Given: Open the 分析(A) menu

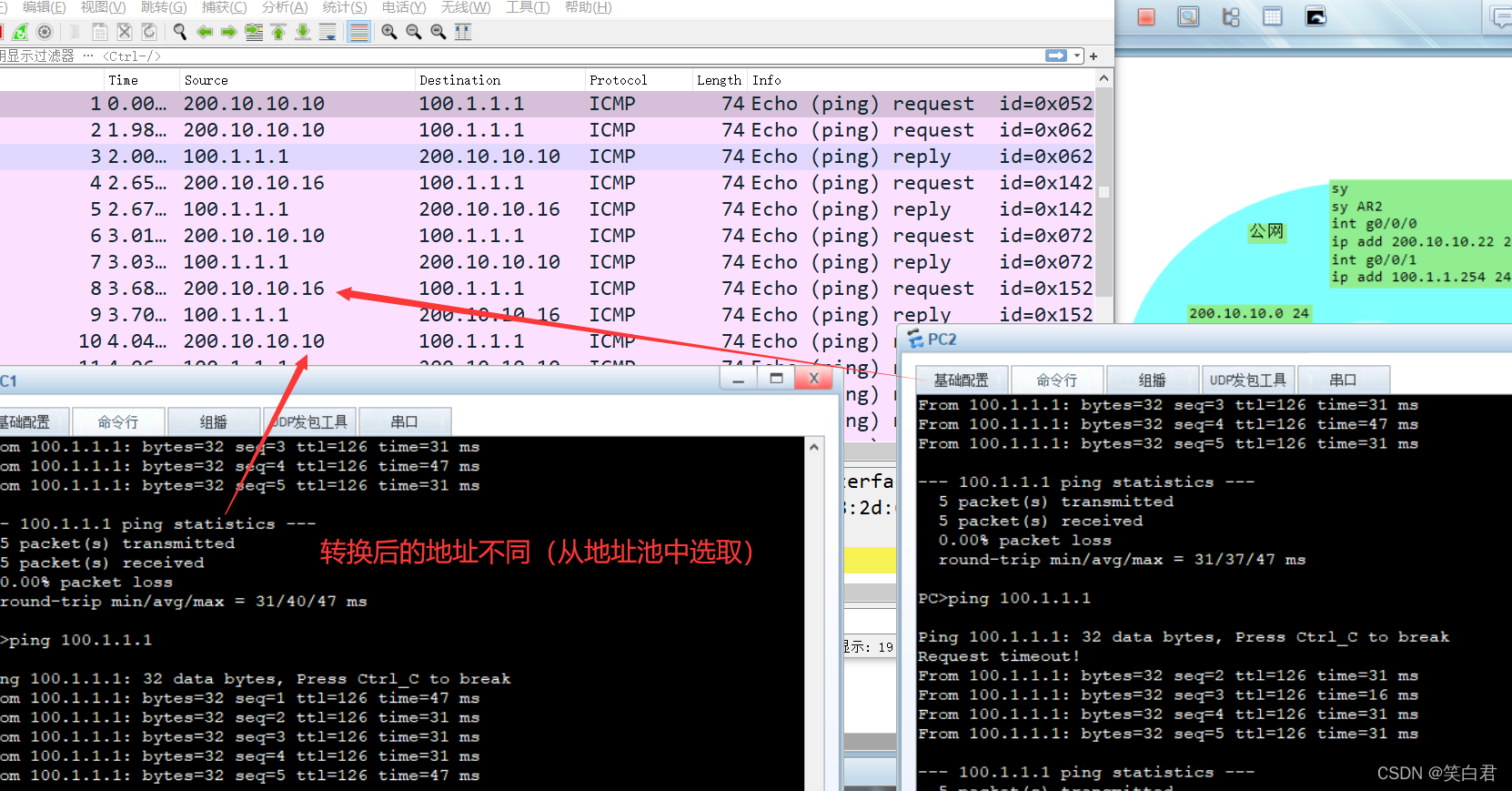Looking at the screenshot, I should click(285, 7).
